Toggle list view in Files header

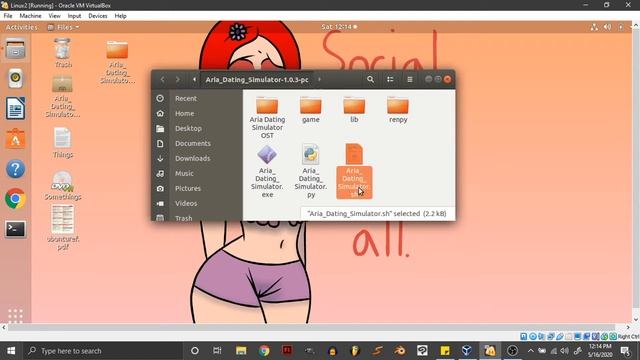390,80
